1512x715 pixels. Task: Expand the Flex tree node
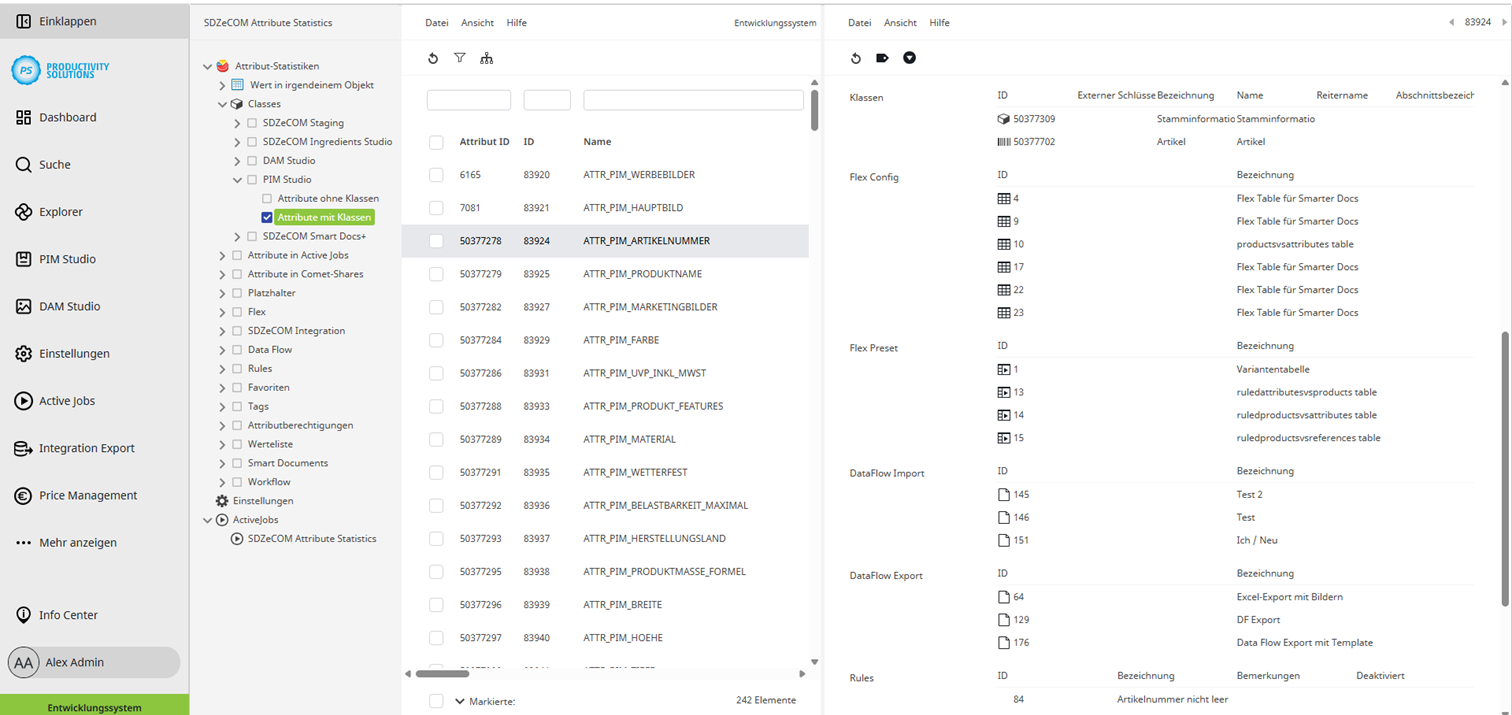click(x=222, y=311)
